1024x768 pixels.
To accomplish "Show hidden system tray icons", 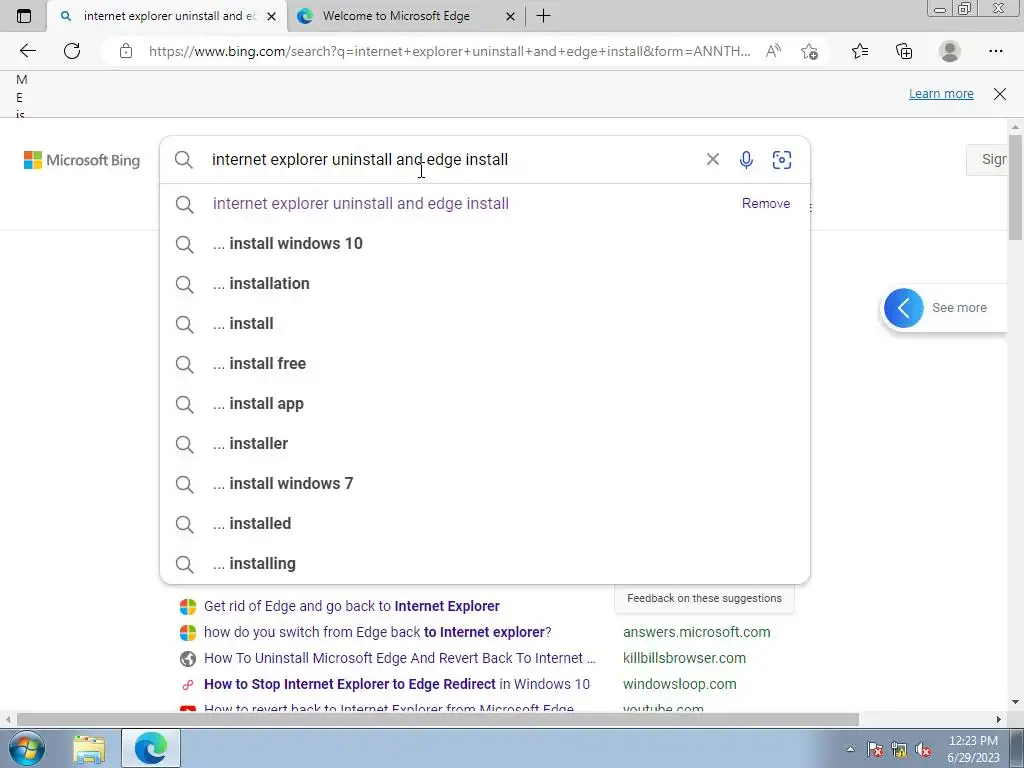I will click(x=850, y=749).
